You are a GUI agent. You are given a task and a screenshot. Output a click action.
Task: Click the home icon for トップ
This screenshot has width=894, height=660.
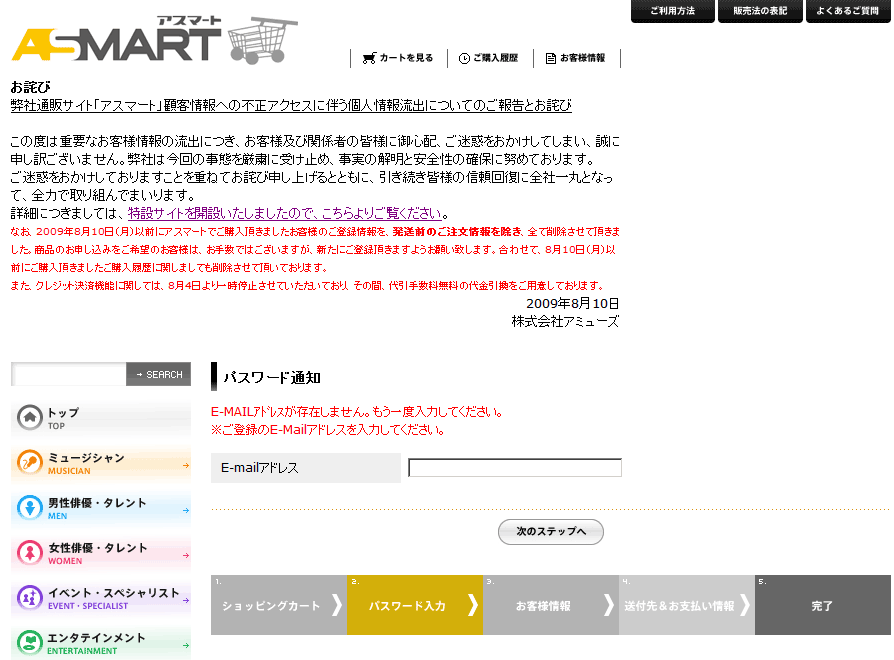30,418
